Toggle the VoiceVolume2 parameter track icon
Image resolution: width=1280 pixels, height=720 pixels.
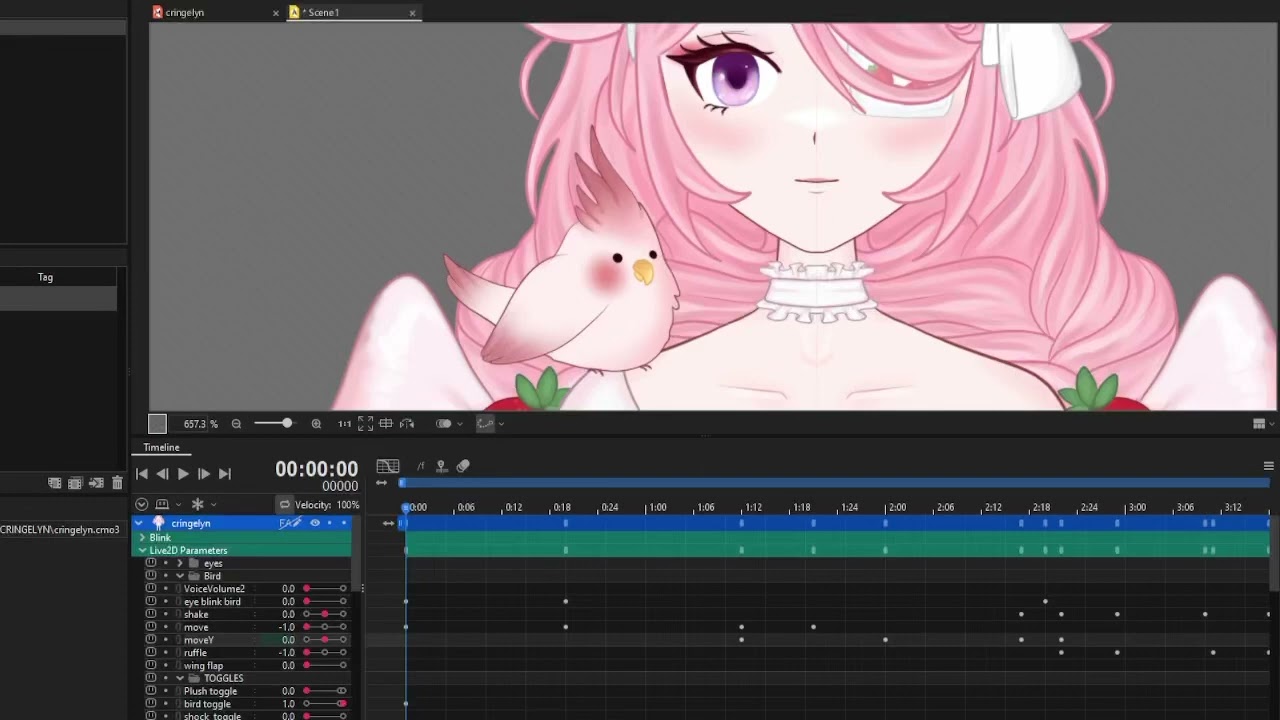pos(151,589)
